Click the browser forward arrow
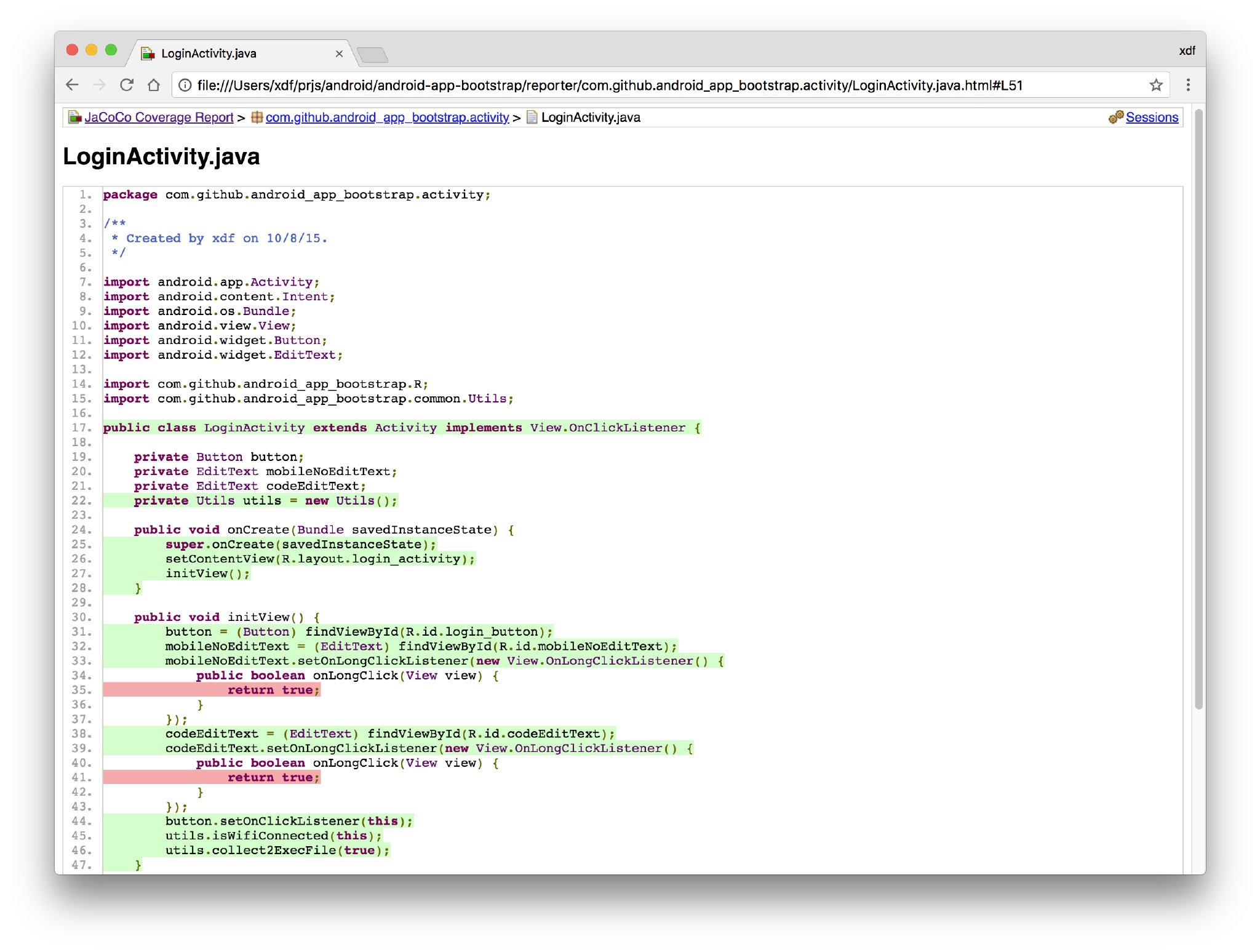This screenshot has width=1260, height=952. coord(99,85)
